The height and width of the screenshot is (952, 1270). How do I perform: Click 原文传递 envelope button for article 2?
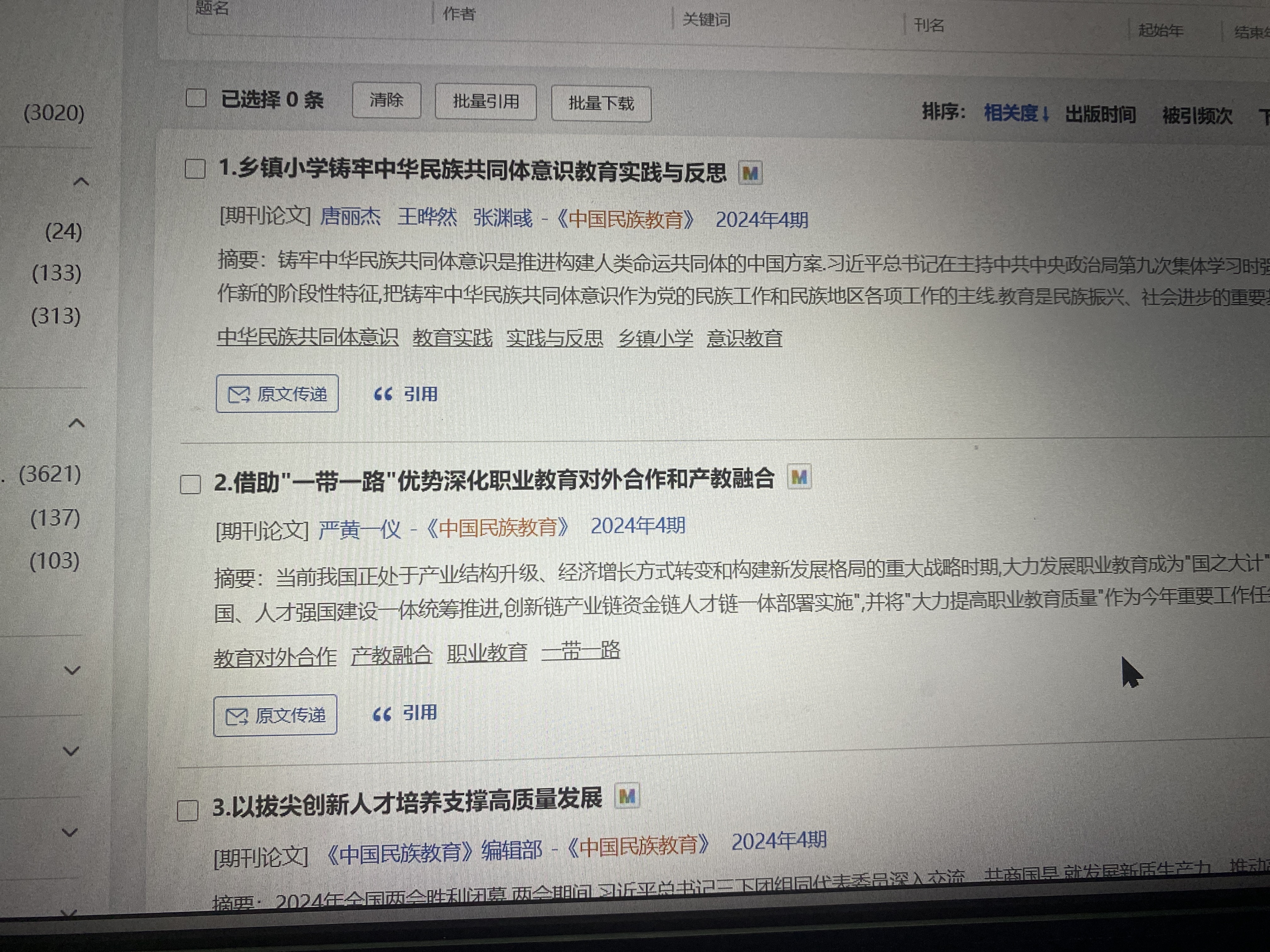coord(275,715)
